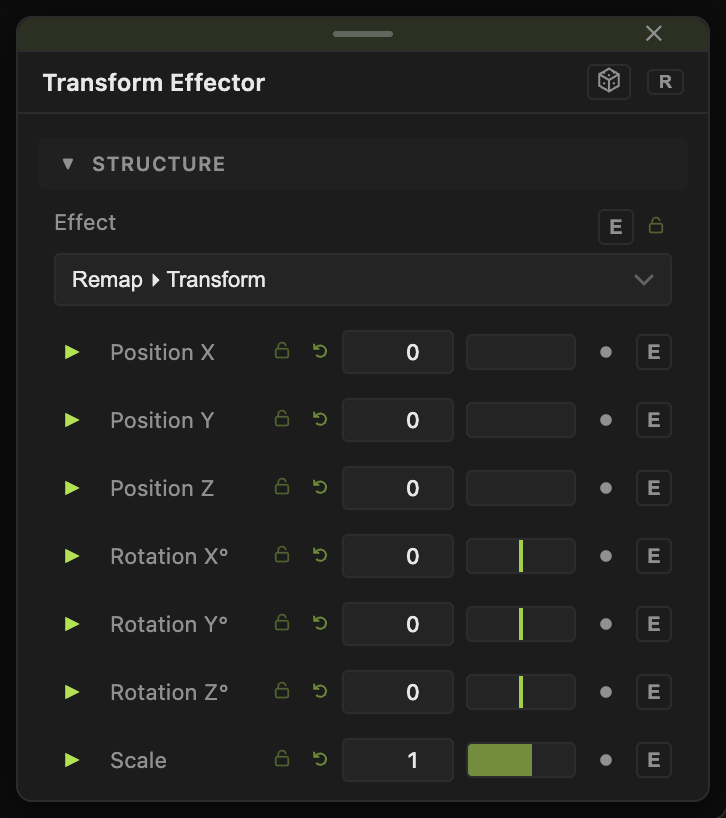Toggle the lock icon for Position Y
Viewport: 726px width, 818px height.
[282, 418]
